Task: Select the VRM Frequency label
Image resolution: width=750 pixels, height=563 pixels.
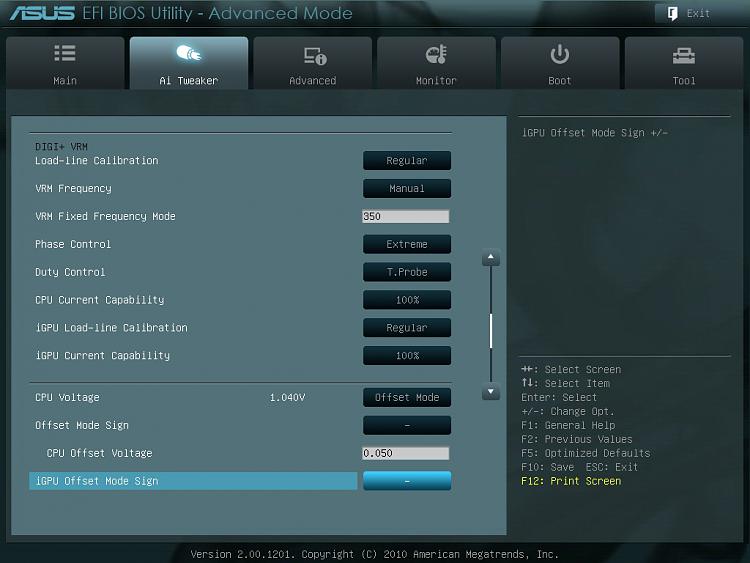Action: [73, 188]
